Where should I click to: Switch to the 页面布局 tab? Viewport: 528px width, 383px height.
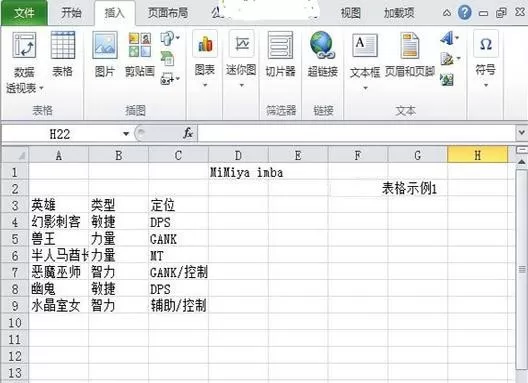click(x=168, y=13)
